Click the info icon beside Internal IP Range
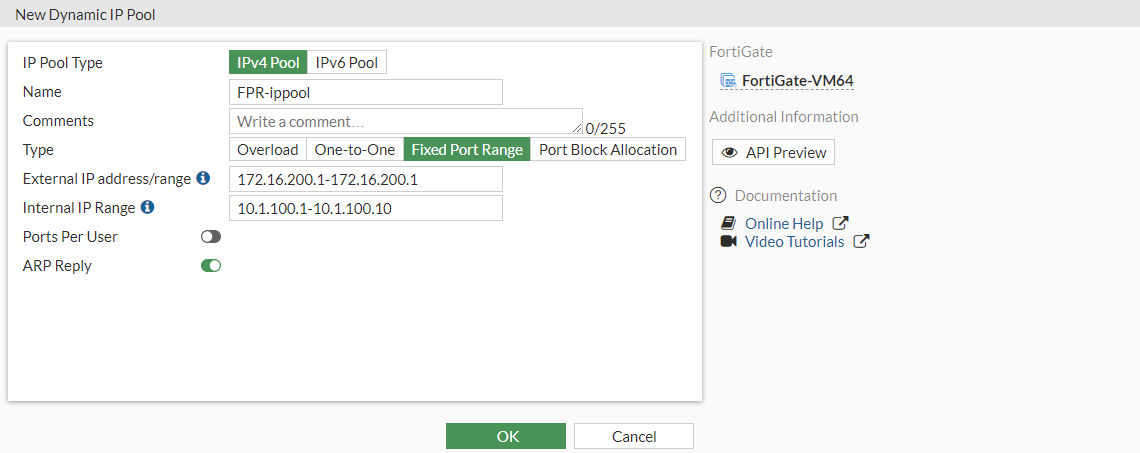 coord(147,207)
